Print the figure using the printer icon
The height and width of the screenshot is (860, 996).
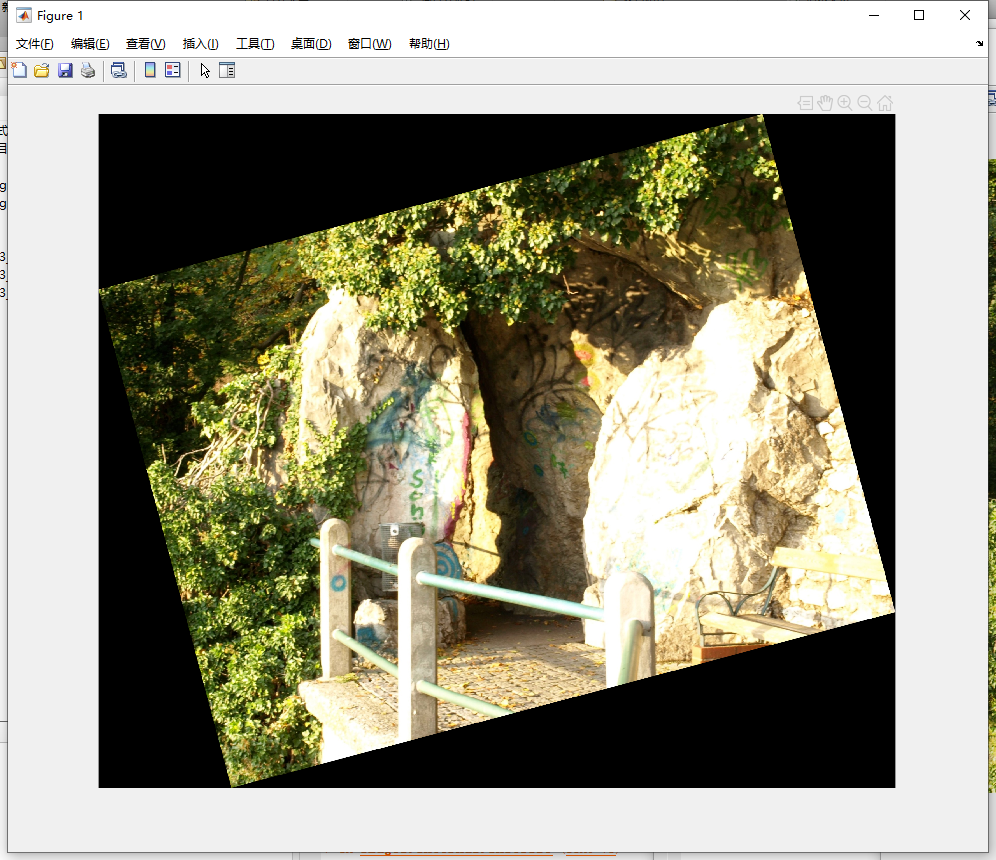tap(87, 70)
